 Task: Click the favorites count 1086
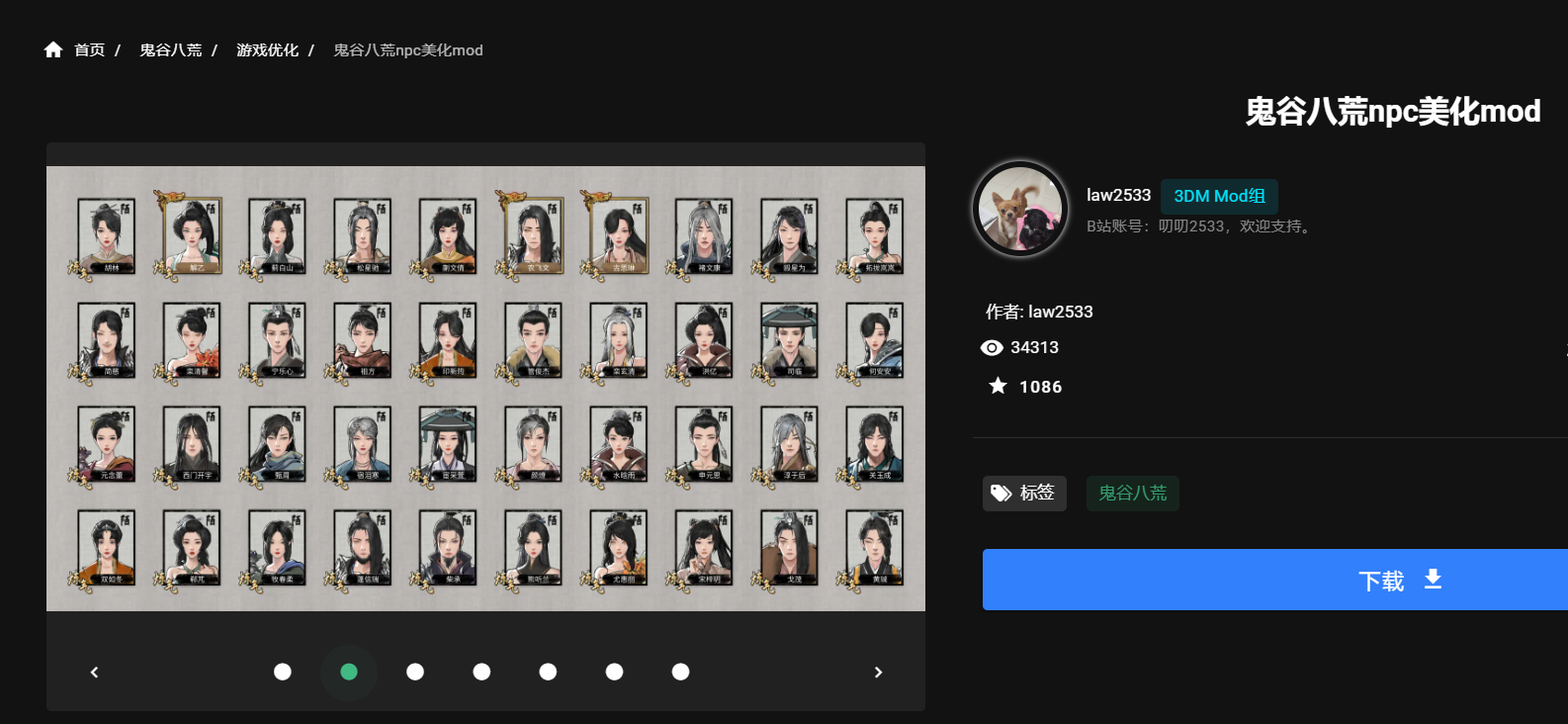[1041, 387]
